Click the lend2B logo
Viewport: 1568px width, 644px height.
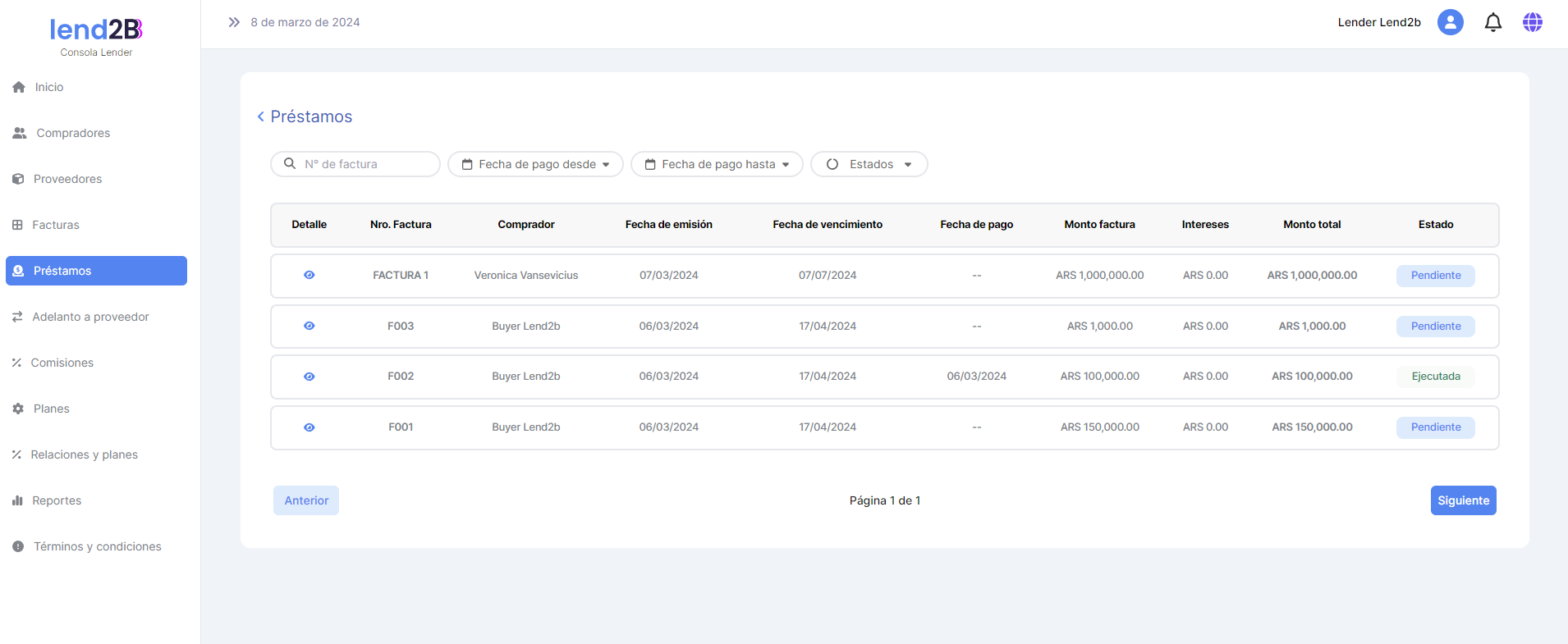96,30
